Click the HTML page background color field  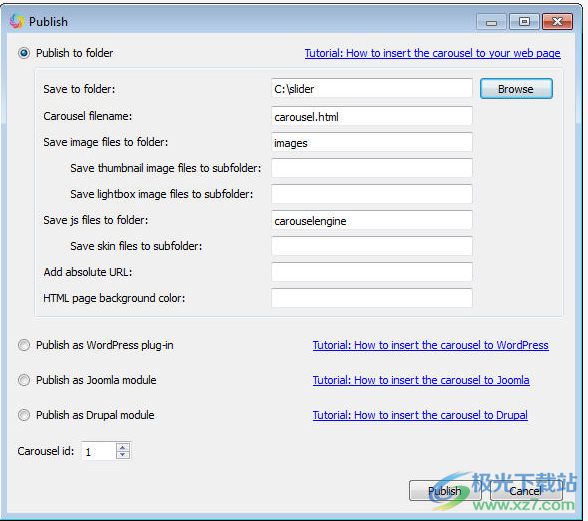[x=372, y=298]
